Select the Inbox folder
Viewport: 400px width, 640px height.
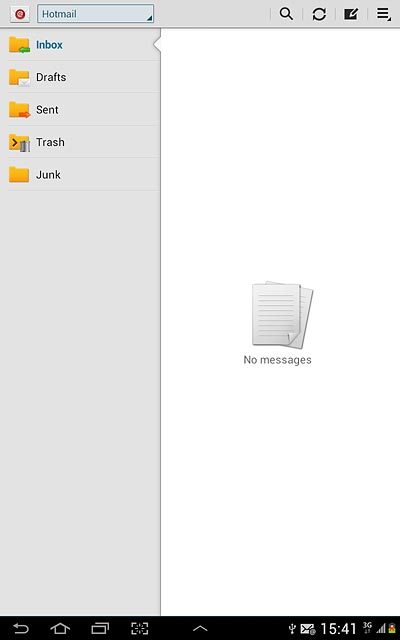[80, 45]
